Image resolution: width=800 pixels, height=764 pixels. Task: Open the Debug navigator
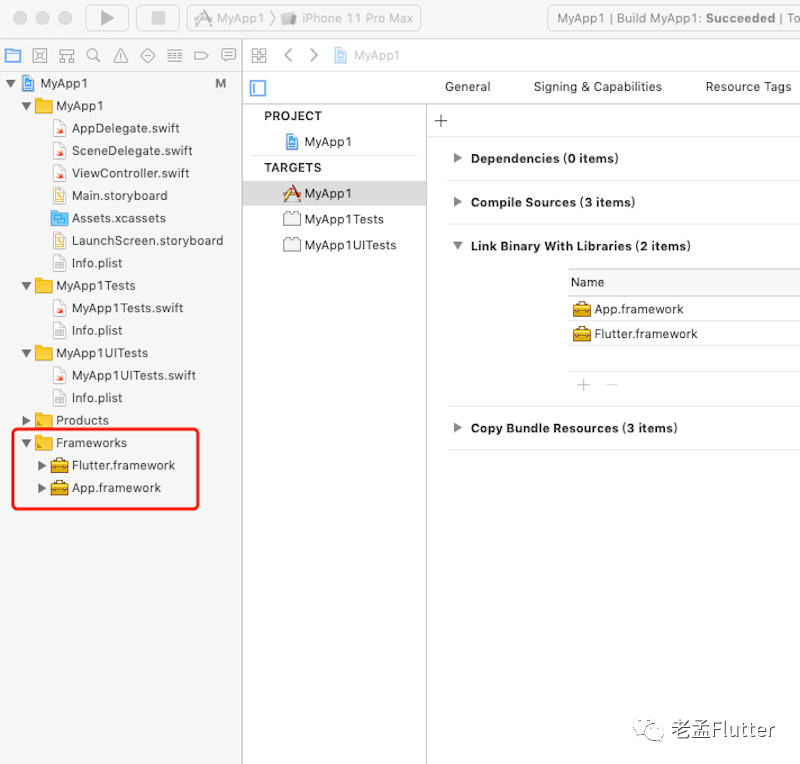tap(174, 55)
